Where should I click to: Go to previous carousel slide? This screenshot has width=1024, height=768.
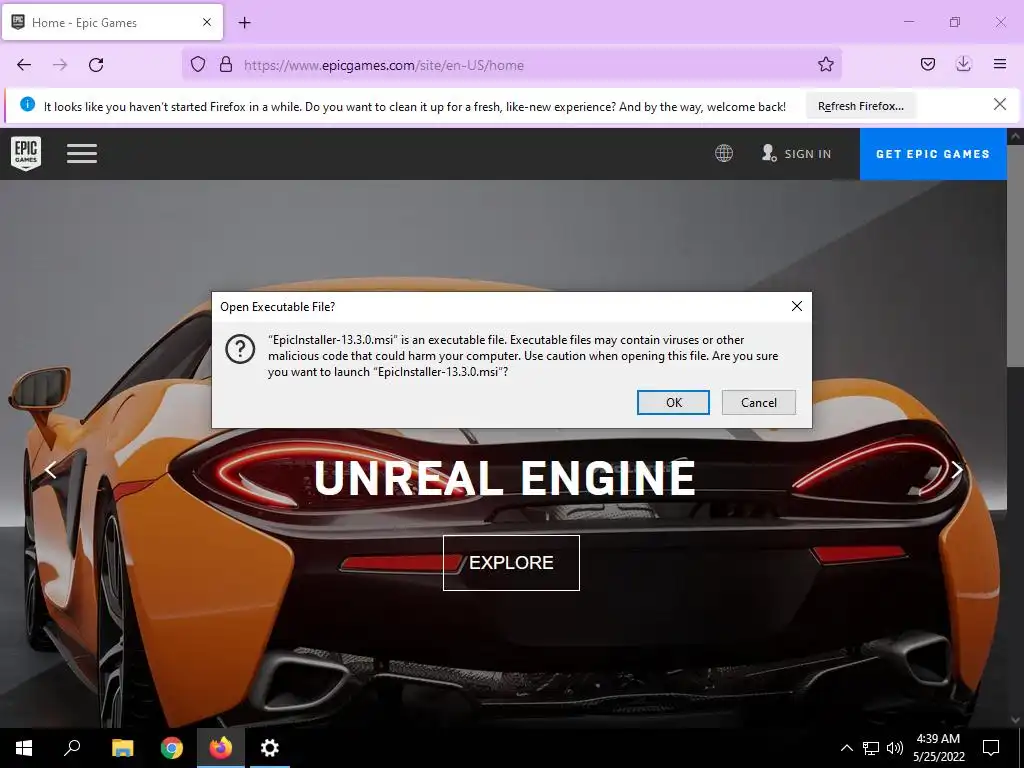pyautogui.click(x=50, y=470)
